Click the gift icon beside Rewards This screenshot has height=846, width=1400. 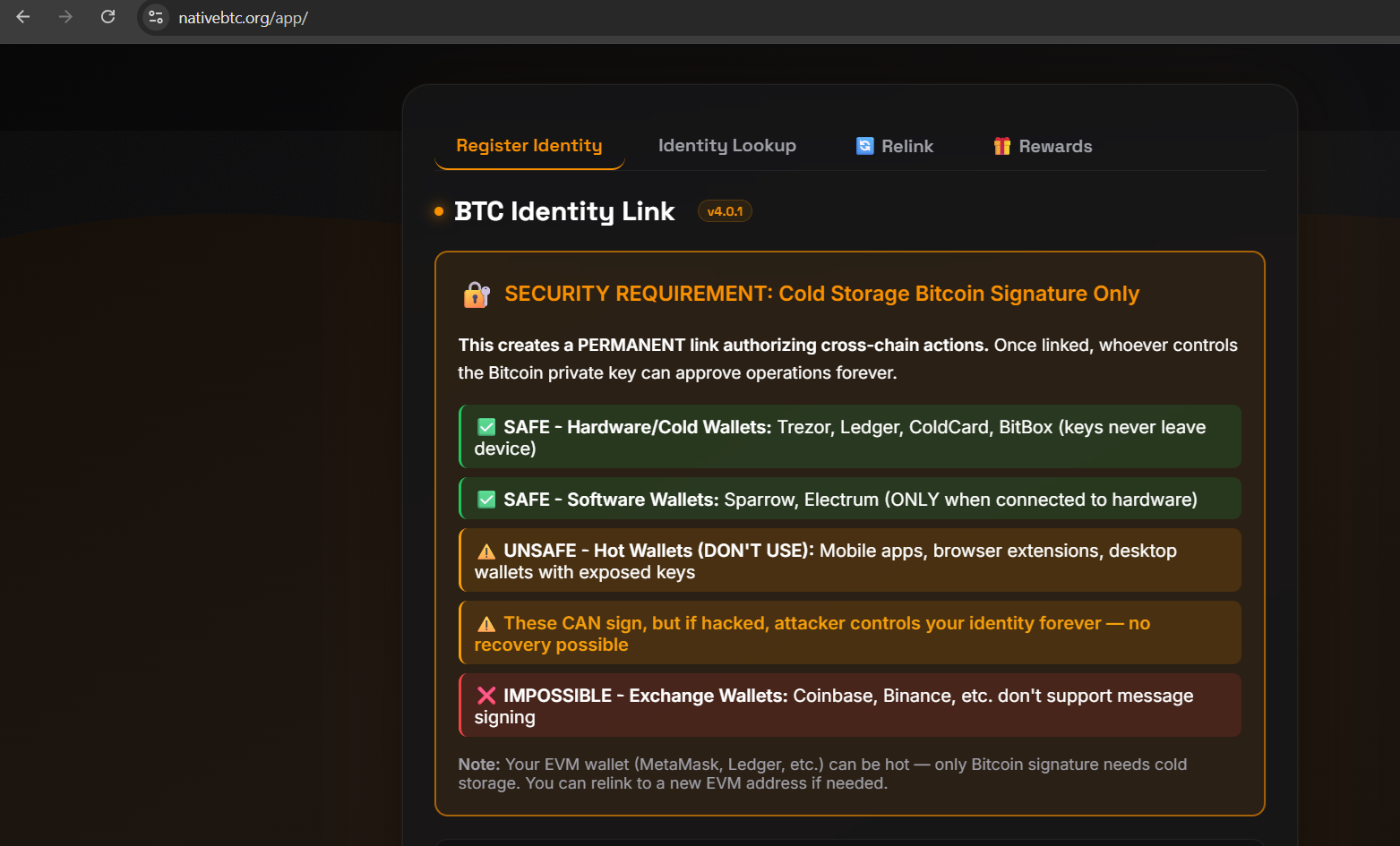(1001, 146)
